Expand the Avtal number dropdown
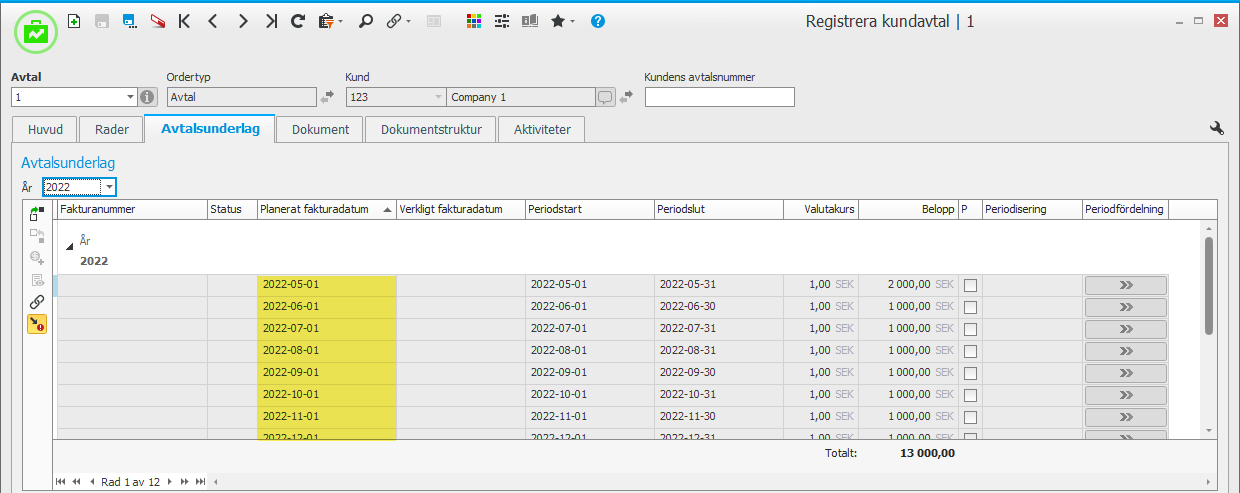Screen dimensions: 1240x493 pyautogui.click(x=130, y=97)
